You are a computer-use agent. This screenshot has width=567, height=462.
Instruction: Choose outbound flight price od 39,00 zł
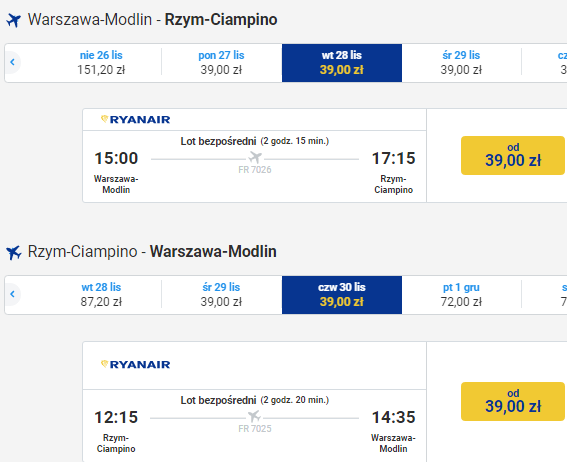(x=513, y=155)
